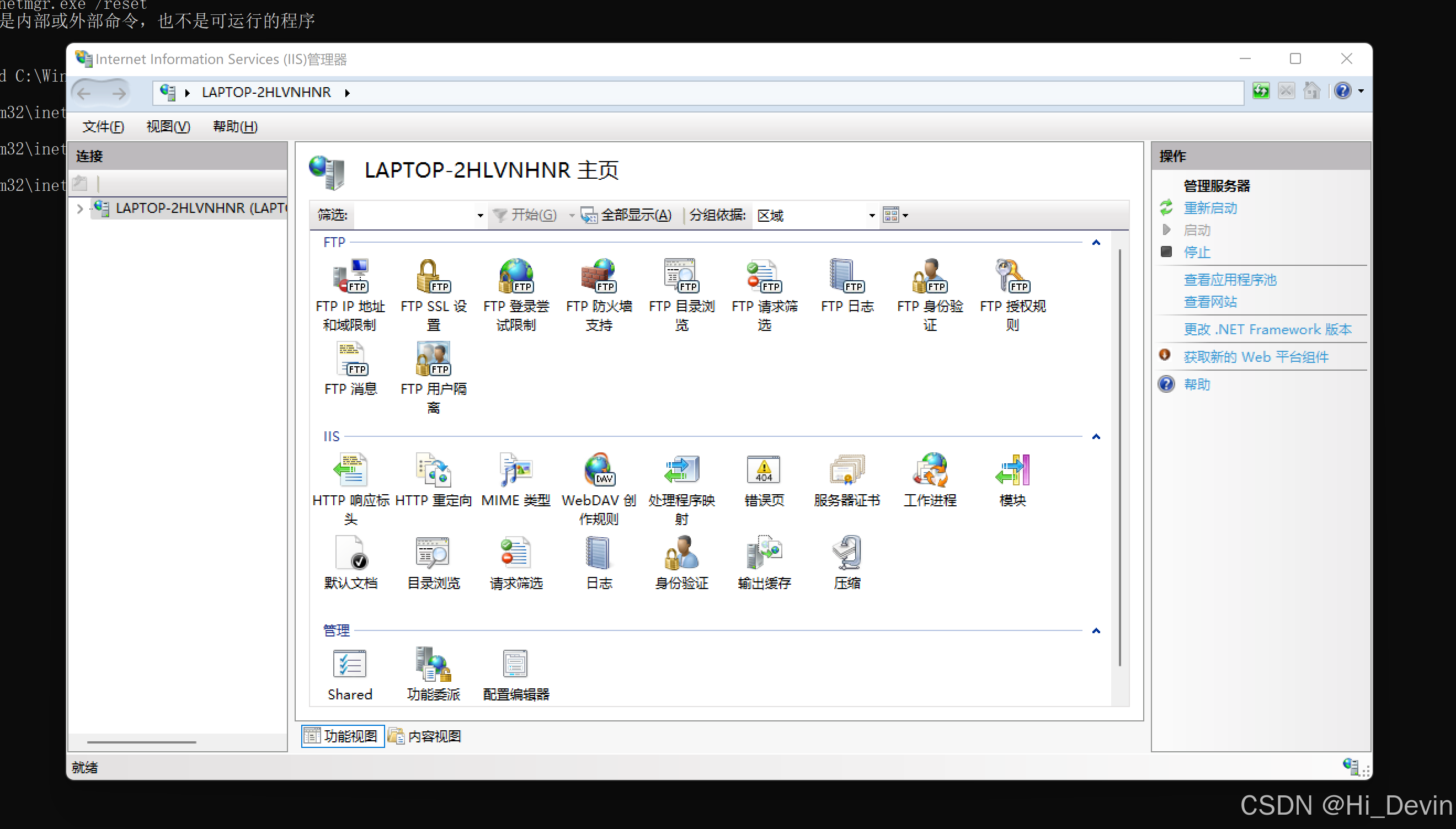
Task: Open the FTP SSL 设置 icon
Action: 433,276
